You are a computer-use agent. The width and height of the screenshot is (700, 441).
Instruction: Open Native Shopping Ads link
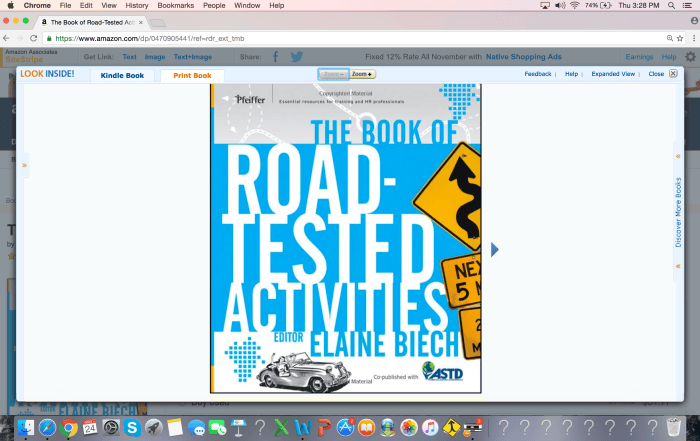point(524,57)
